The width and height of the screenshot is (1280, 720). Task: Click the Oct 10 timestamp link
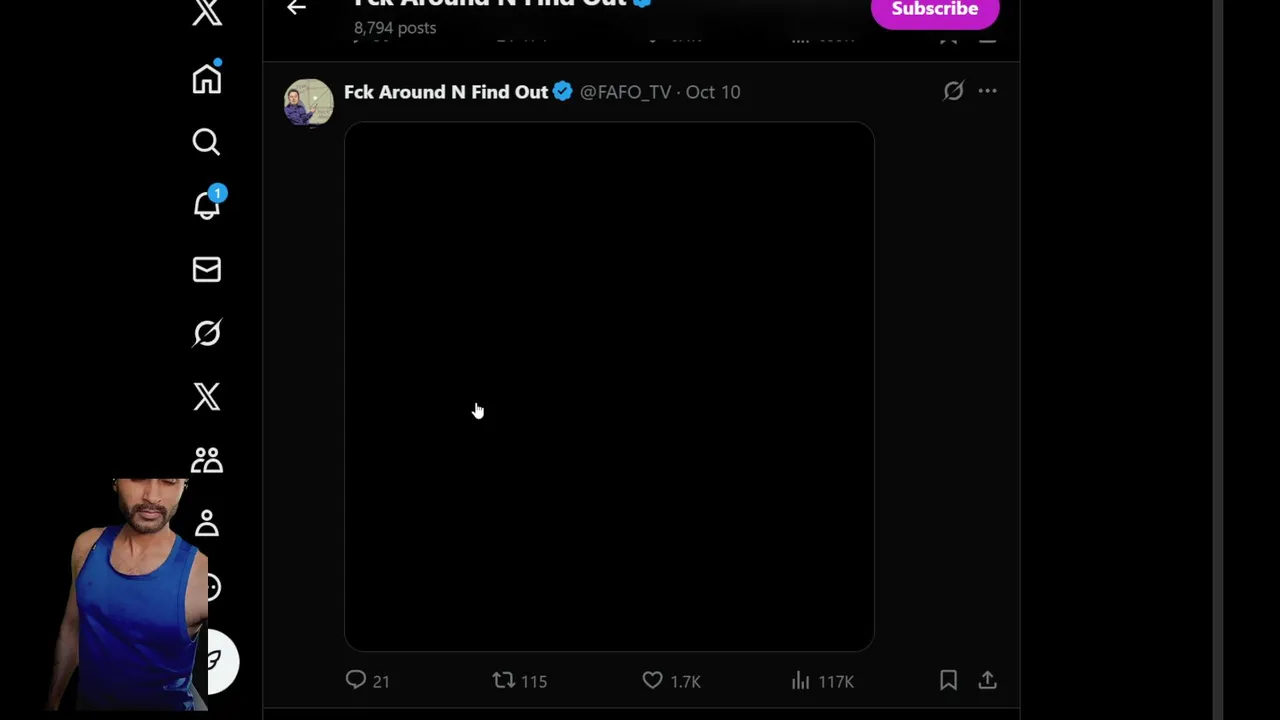(x=713, y=92)
